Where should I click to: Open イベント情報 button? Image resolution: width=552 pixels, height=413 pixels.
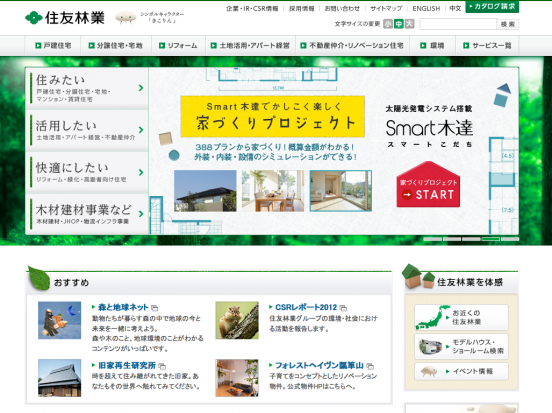point(462,371)
